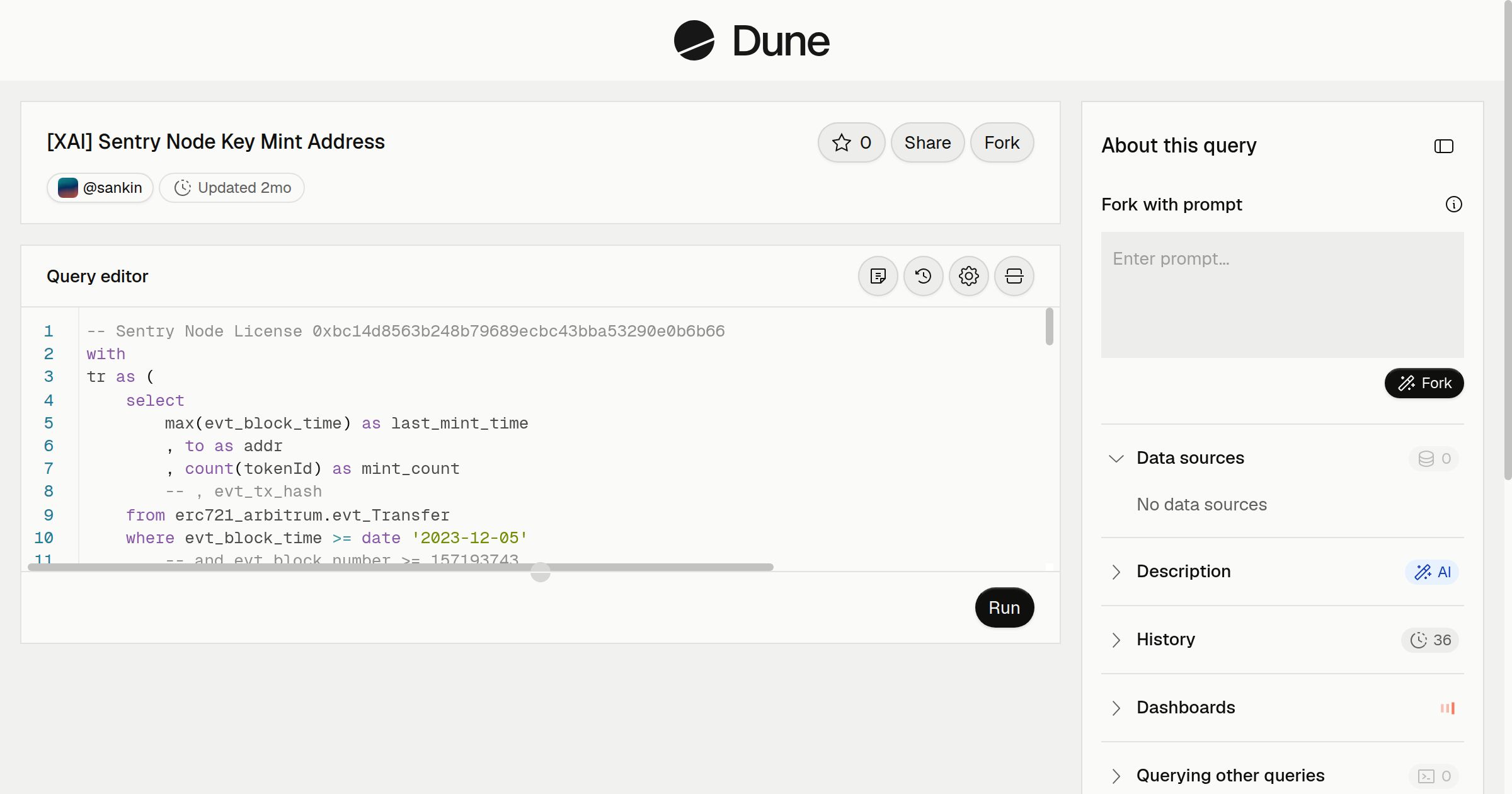Click the data sources count badge
This screenshot has width=1512, height=794.
[x=1434, y=459]
